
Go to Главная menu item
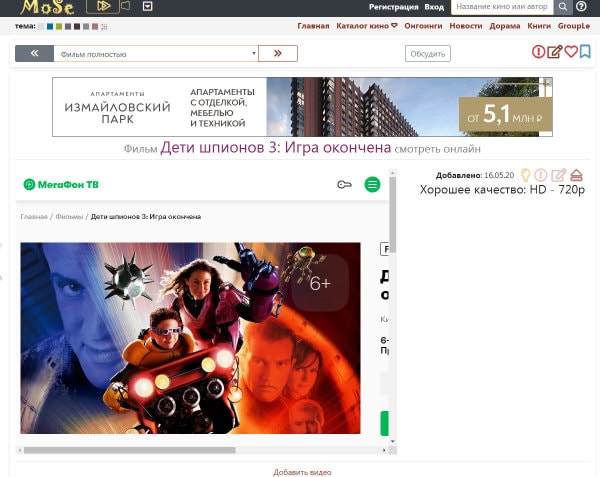[313, 26]
